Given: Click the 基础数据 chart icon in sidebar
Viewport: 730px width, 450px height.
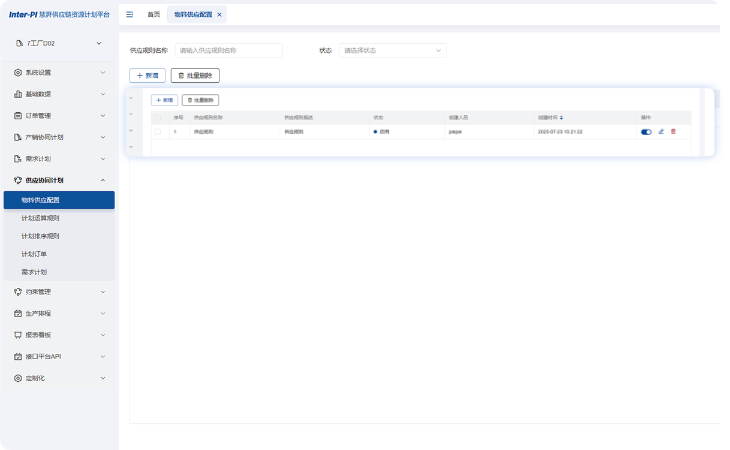Looking at the screenshot, I should click(x=18, y=94).
